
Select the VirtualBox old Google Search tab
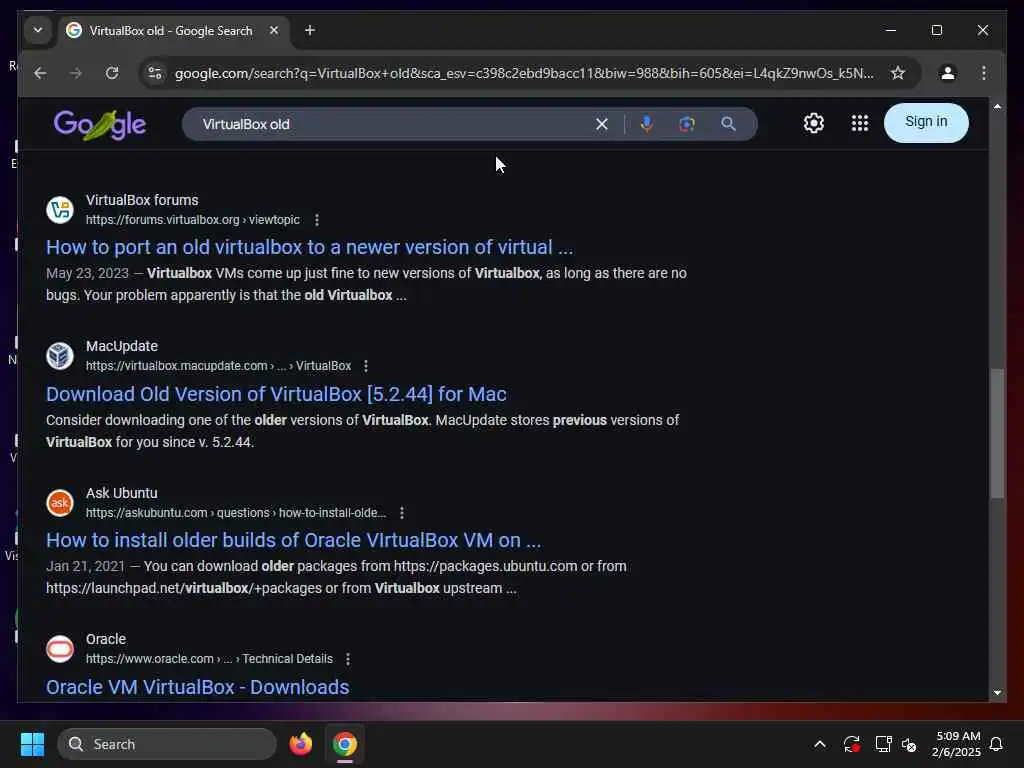click(173, 31)
